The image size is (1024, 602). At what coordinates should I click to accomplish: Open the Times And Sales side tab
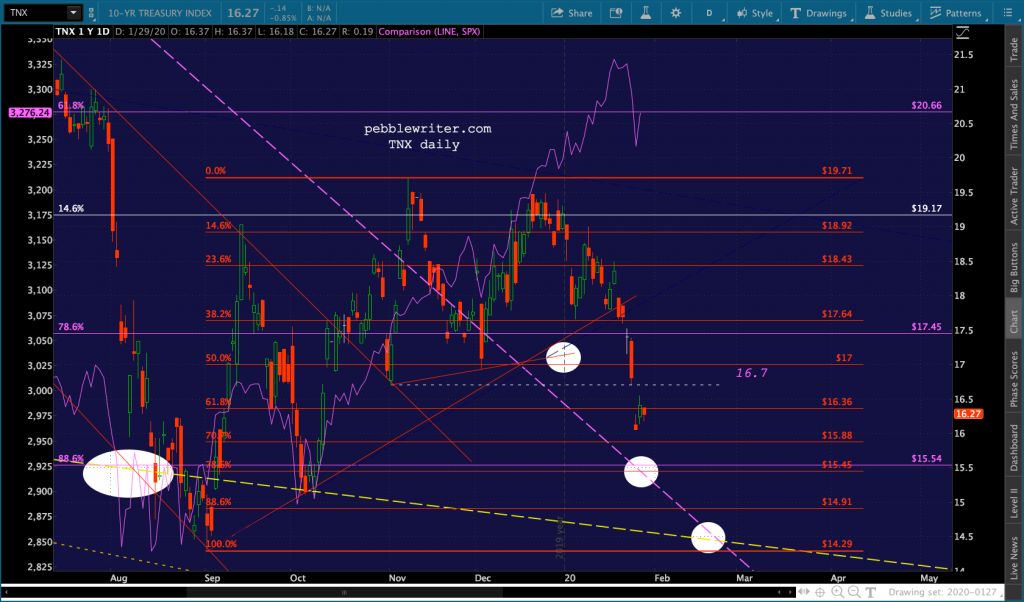click(1014, 115)
